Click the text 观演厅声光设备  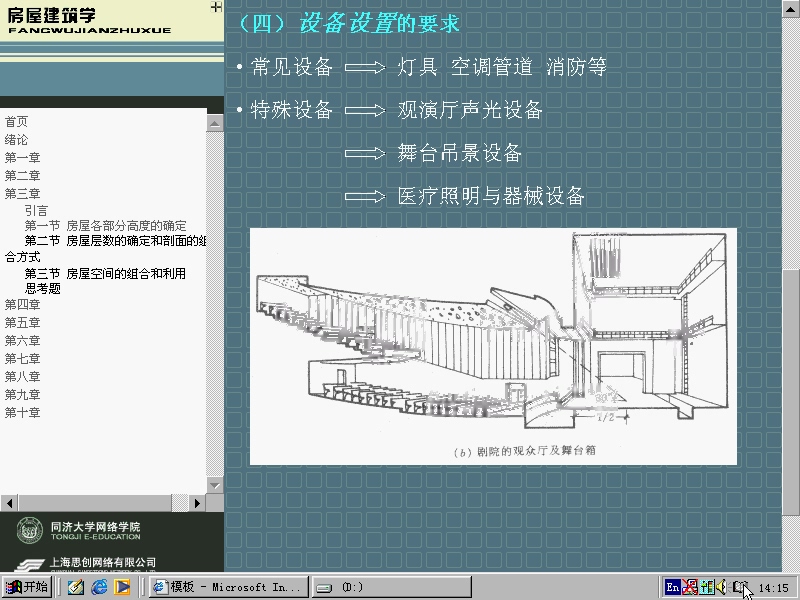pos(470,110)
